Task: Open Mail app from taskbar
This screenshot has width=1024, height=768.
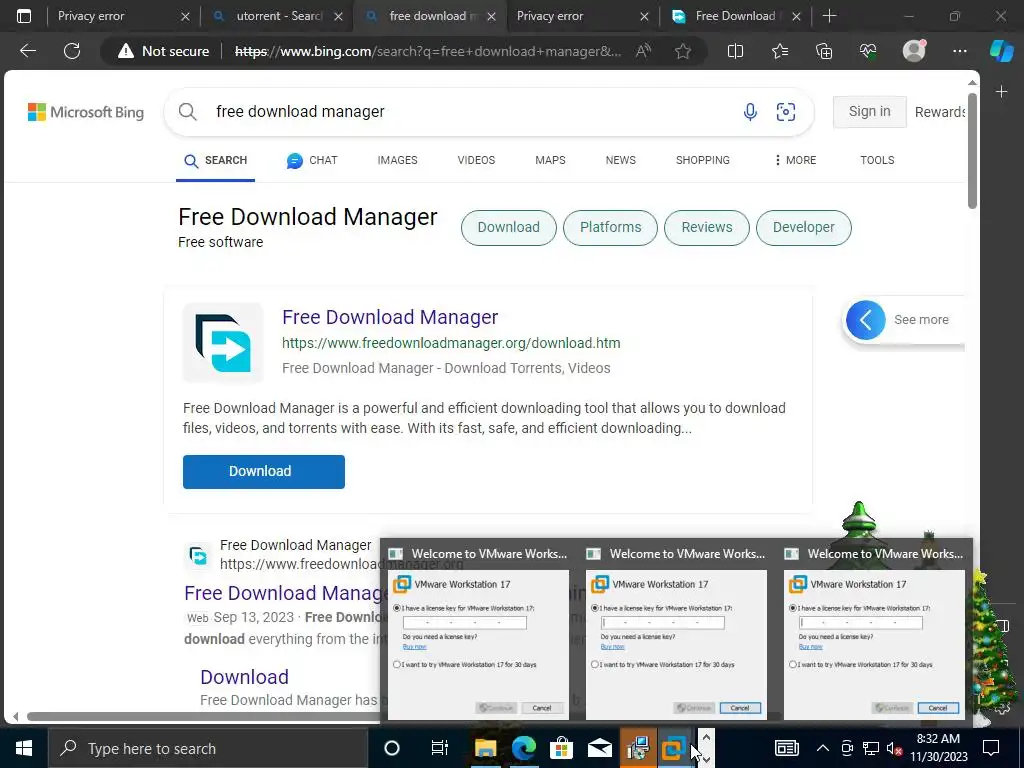Action: (x=600, y=748)
